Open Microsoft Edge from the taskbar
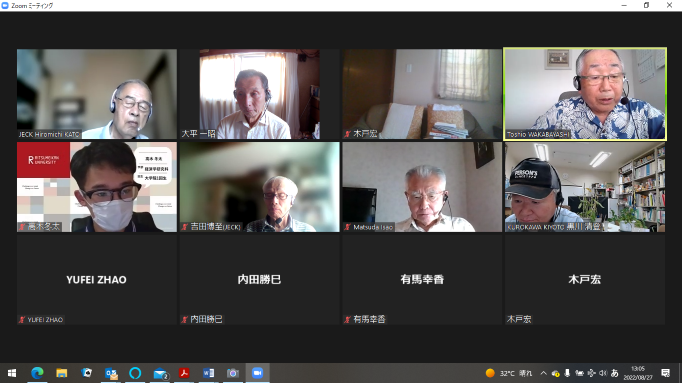 point(37,373)
